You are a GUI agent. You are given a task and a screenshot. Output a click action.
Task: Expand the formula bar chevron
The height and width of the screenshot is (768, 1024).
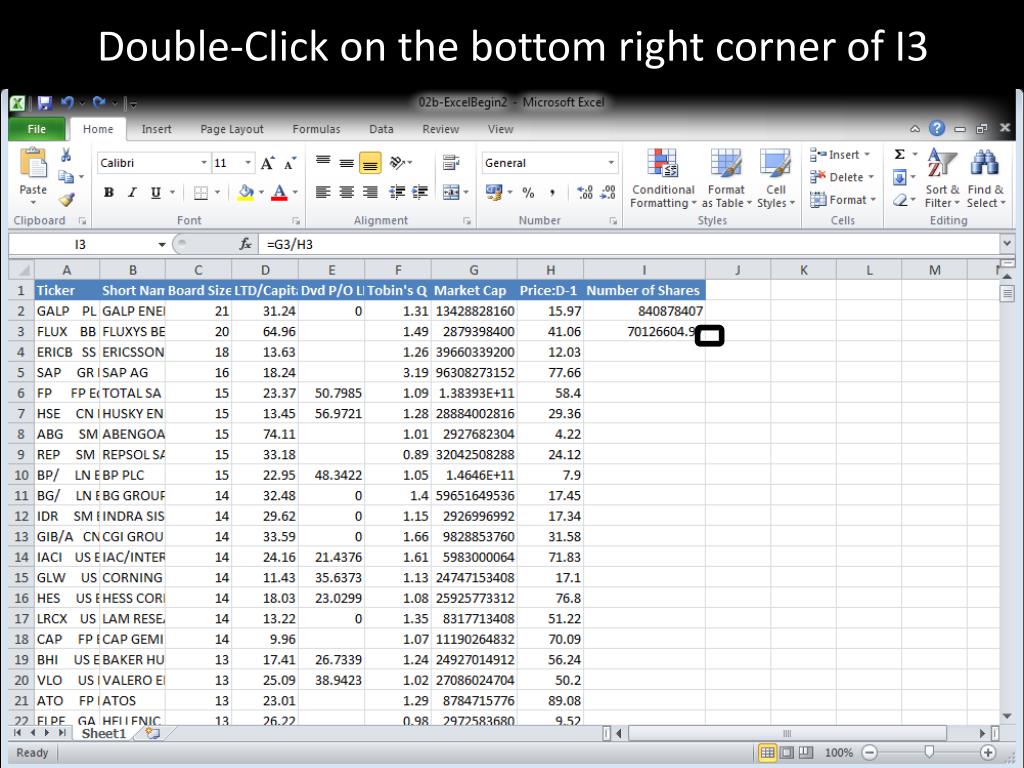[1006, 244]
